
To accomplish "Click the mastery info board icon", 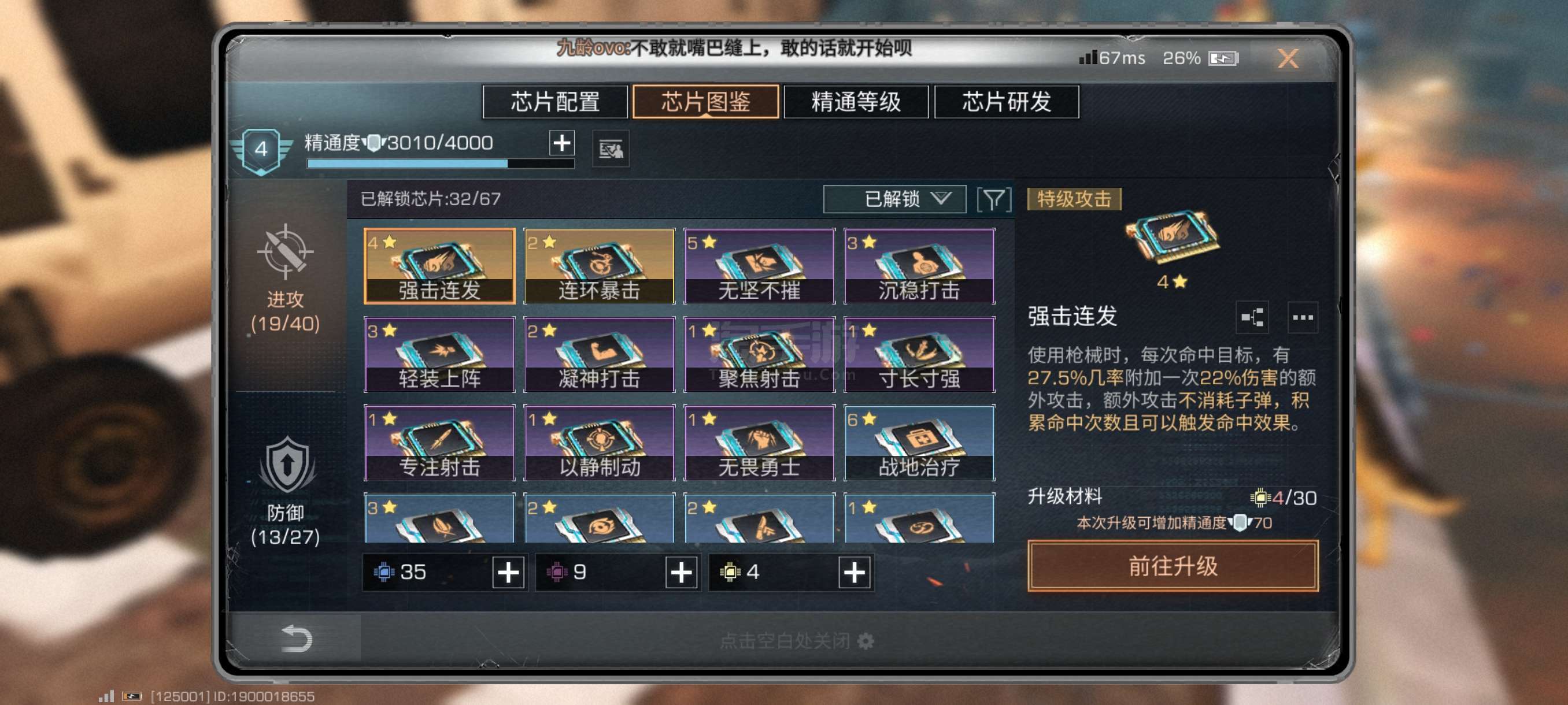I will coord(611,148).
